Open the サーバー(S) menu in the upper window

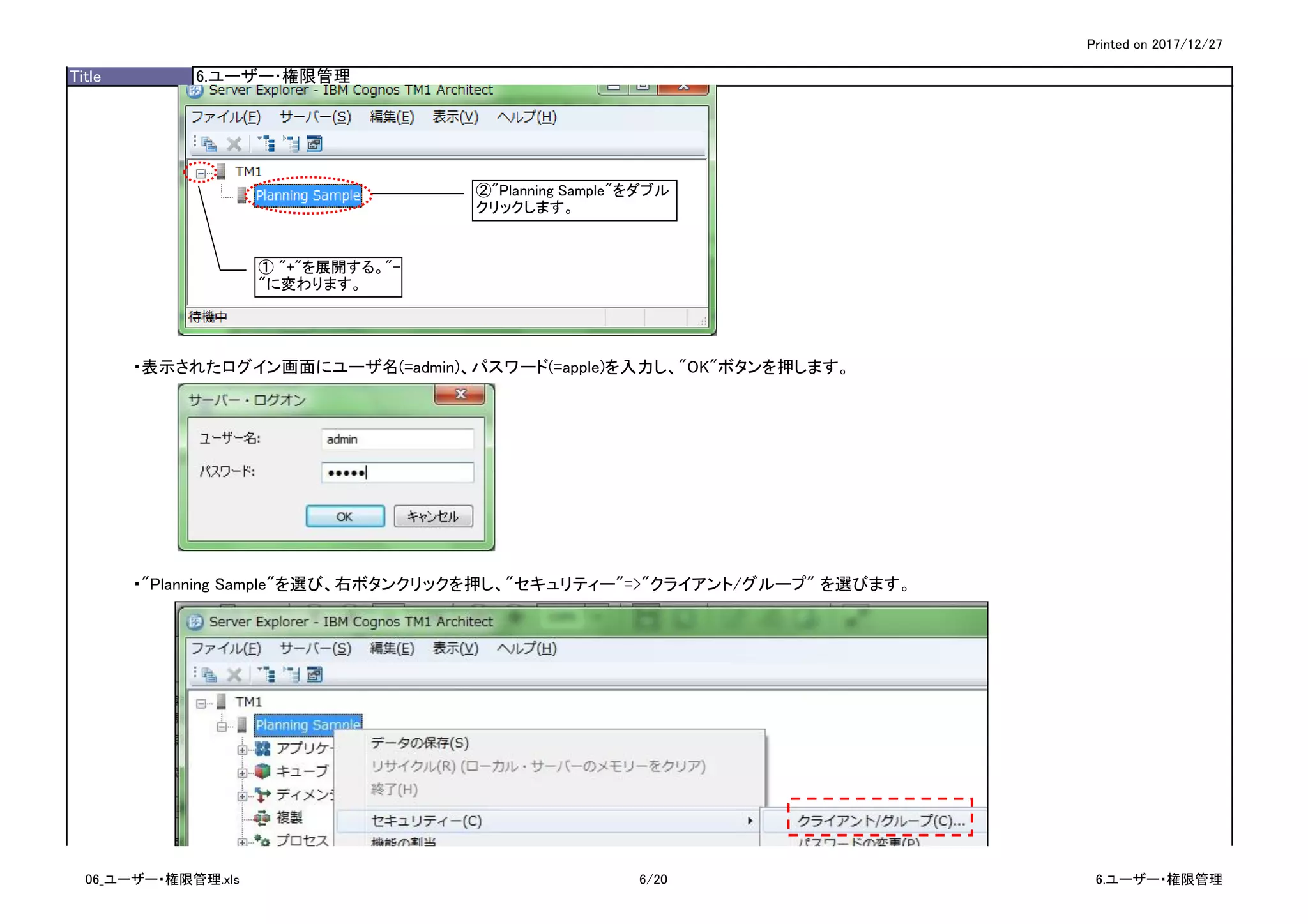pyautogui.click(x=315, y=117)
